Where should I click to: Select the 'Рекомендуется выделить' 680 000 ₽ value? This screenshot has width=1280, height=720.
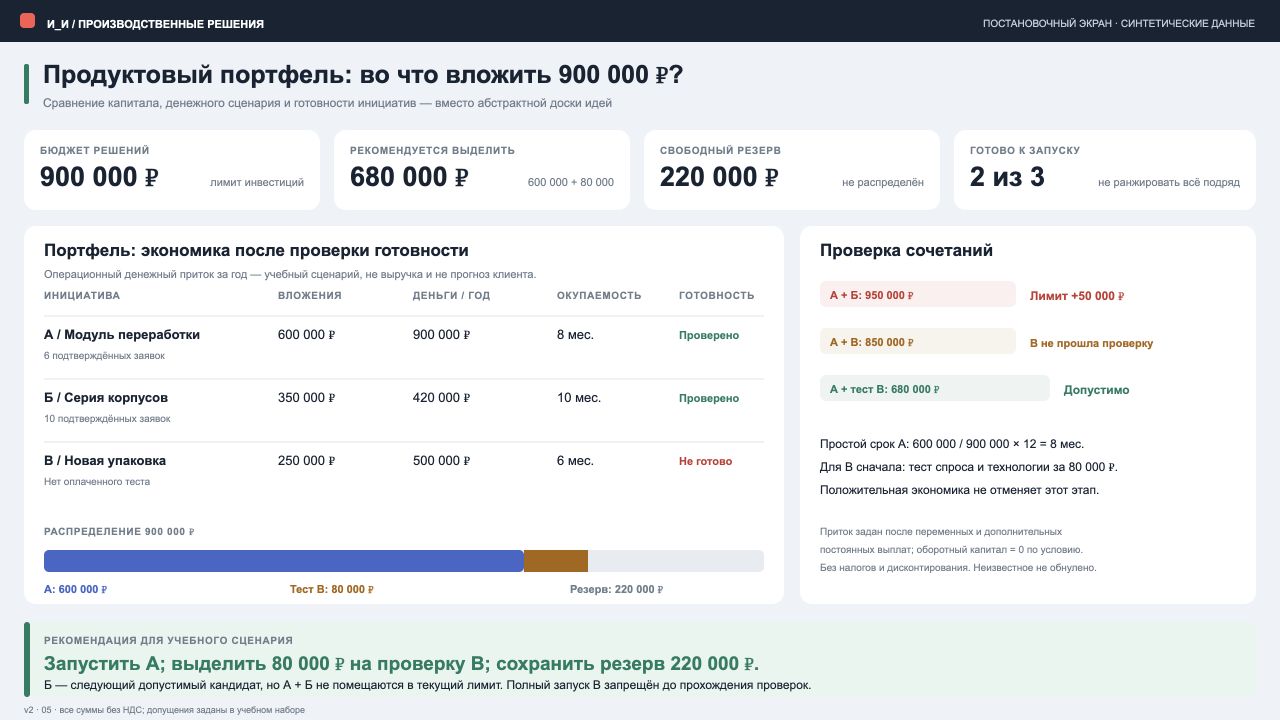coord(410,177)
